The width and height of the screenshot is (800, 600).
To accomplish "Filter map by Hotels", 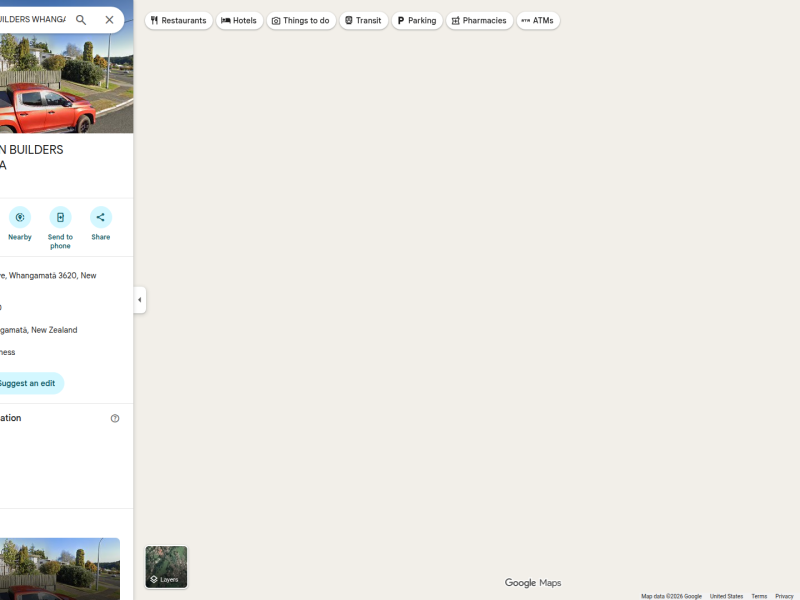I will [240, 20].
